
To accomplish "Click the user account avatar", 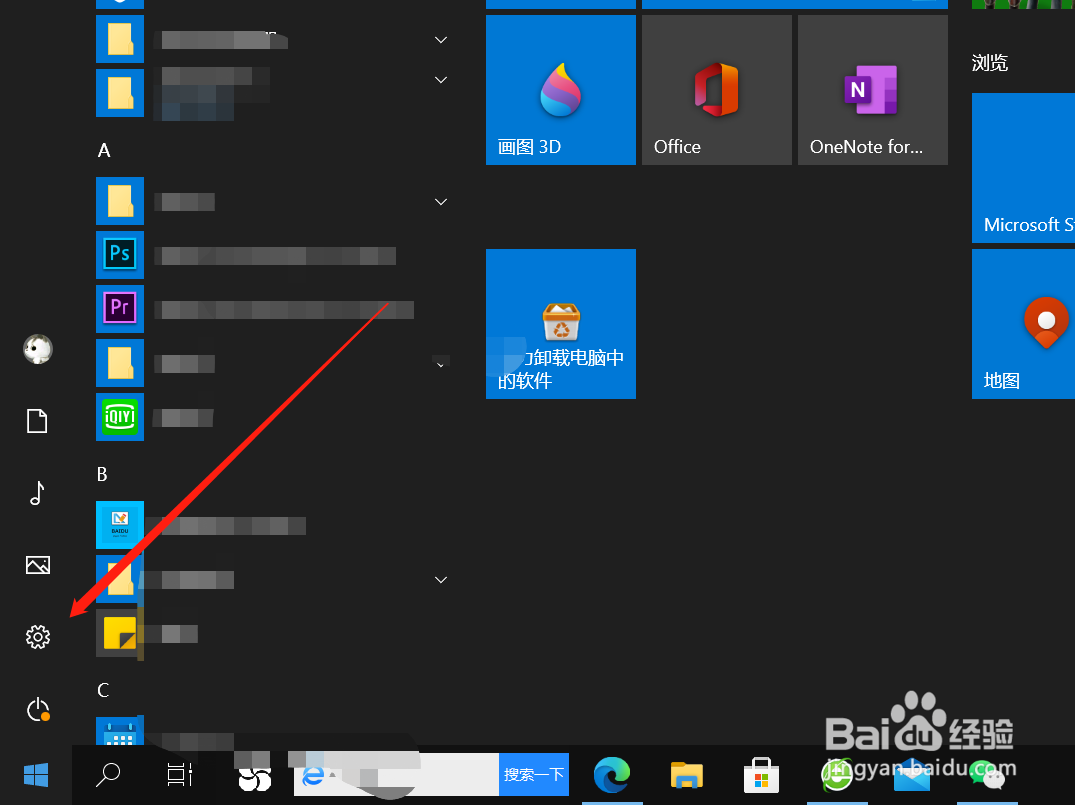I will (x=38, y=349).
